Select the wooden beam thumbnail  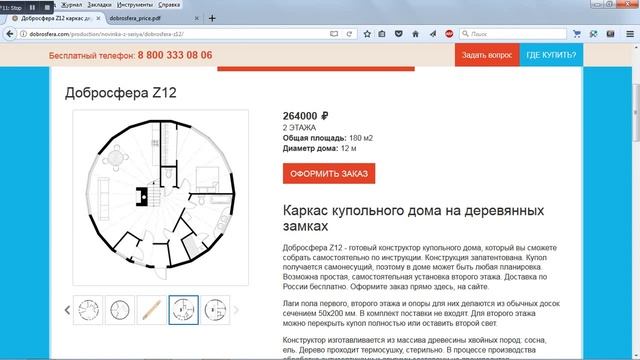point(151,310)
